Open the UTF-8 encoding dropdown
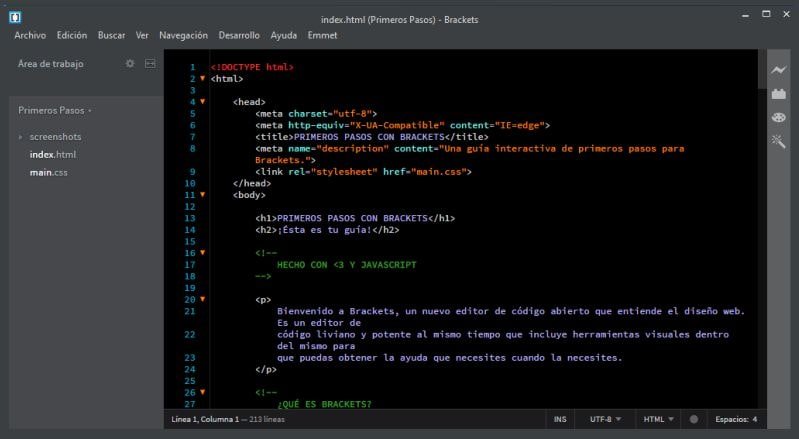The width and height of the screenshot is (799, 439). [x=605, y=419]
